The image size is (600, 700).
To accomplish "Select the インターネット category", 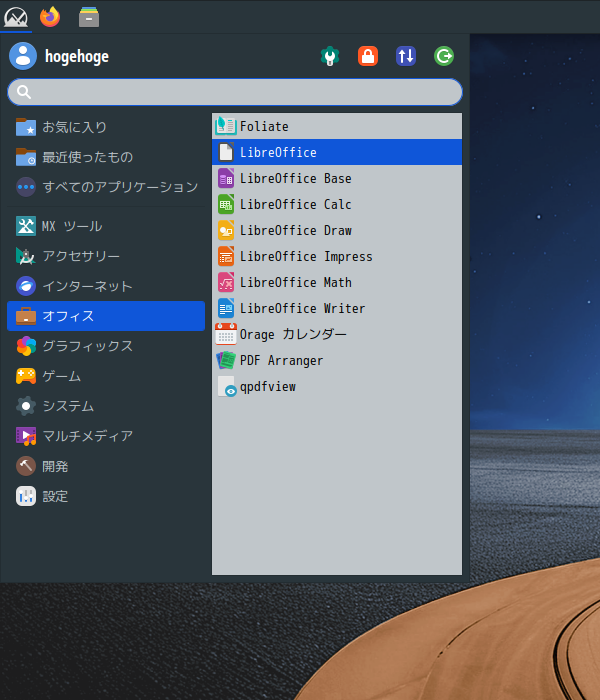I will pos(106,286).
